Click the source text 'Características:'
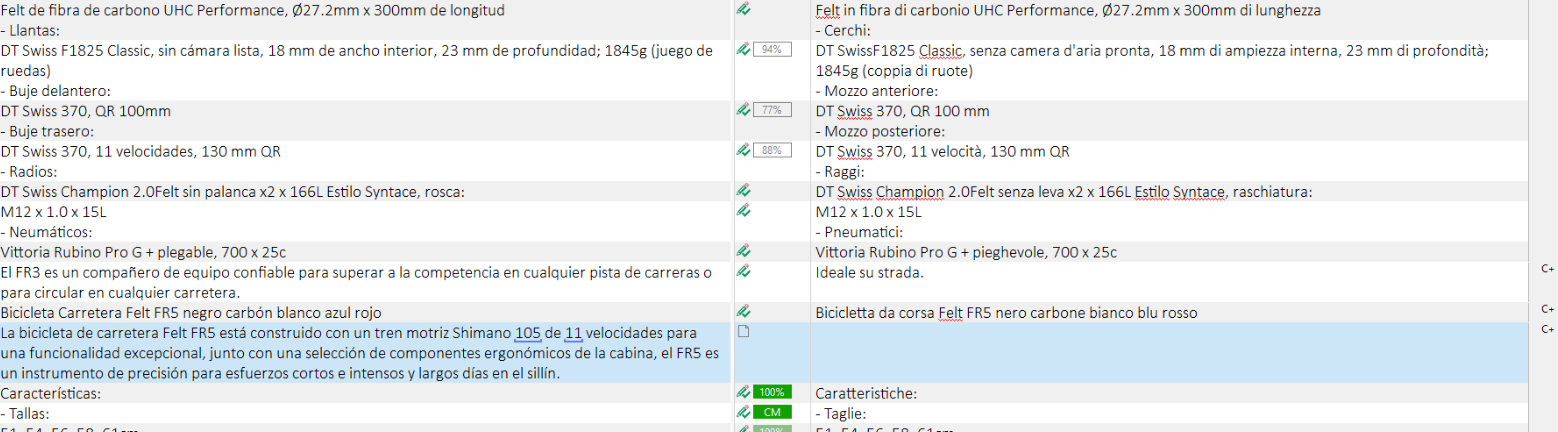The height and width of the screenshot is (432, 1558). 50,394
